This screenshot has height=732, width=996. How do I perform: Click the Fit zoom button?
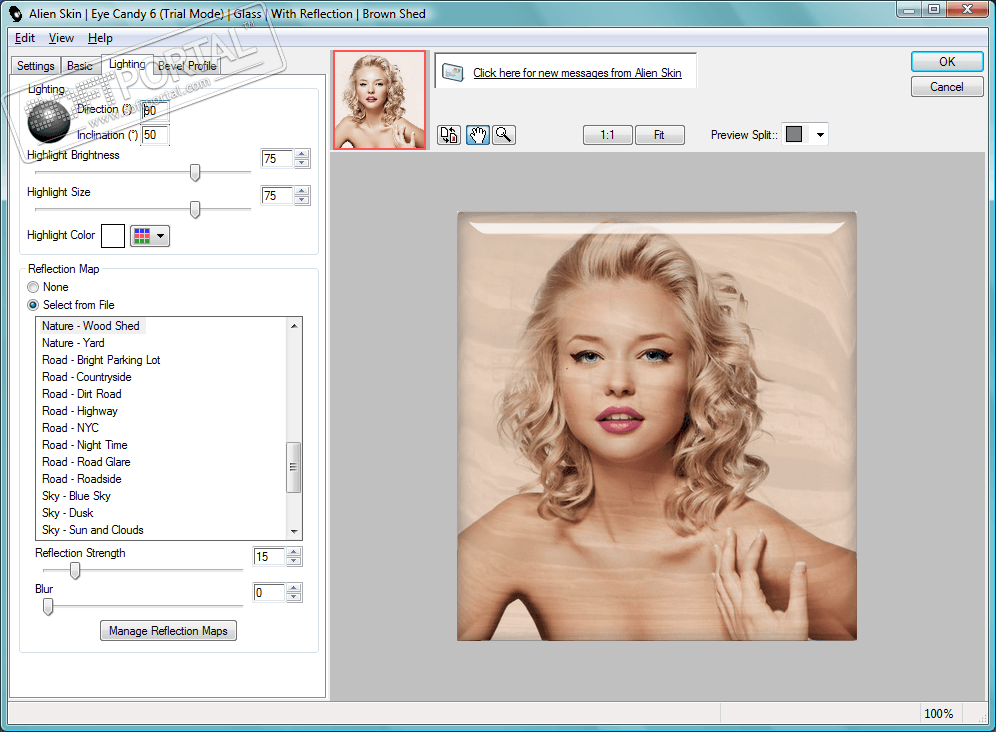[x=659, y=135]
